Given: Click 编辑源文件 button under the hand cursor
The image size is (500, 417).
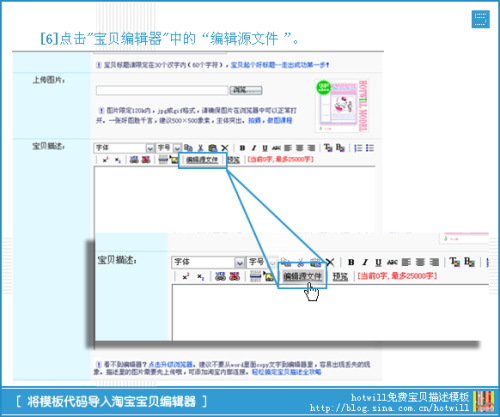Looking at the screenshot, I should pos(302,276).
